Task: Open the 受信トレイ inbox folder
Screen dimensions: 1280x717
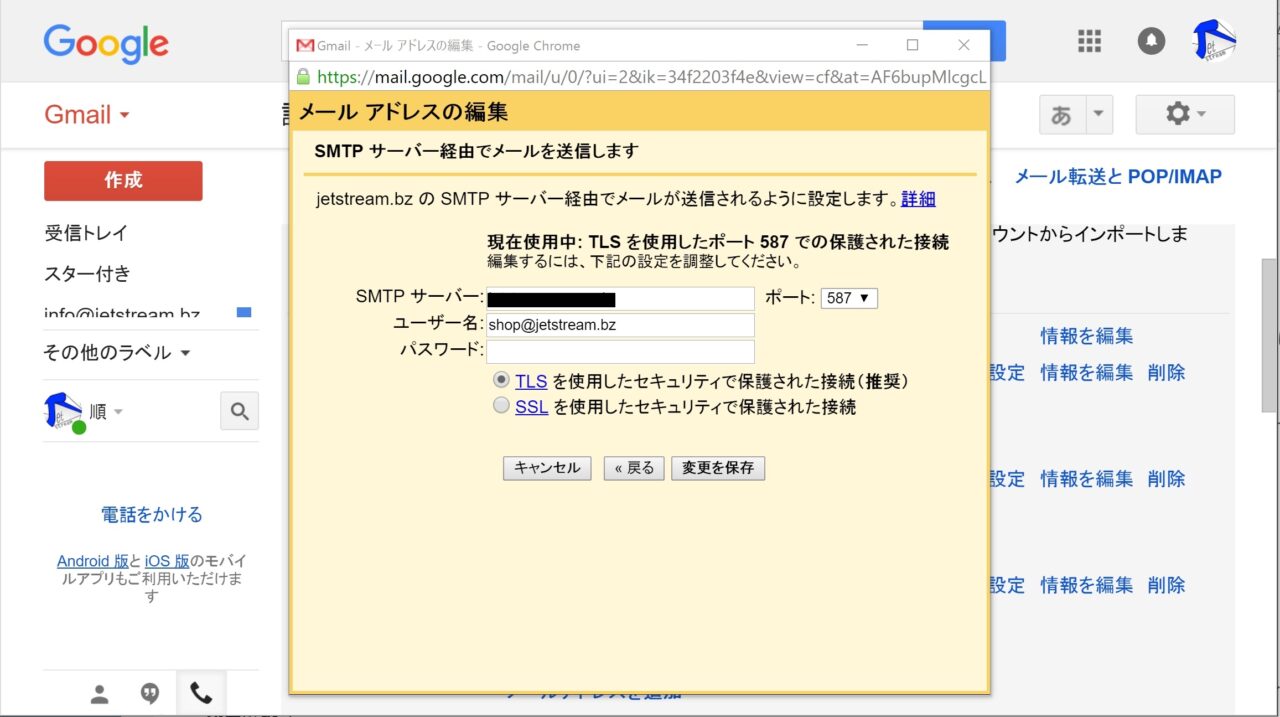Action: 86,233
